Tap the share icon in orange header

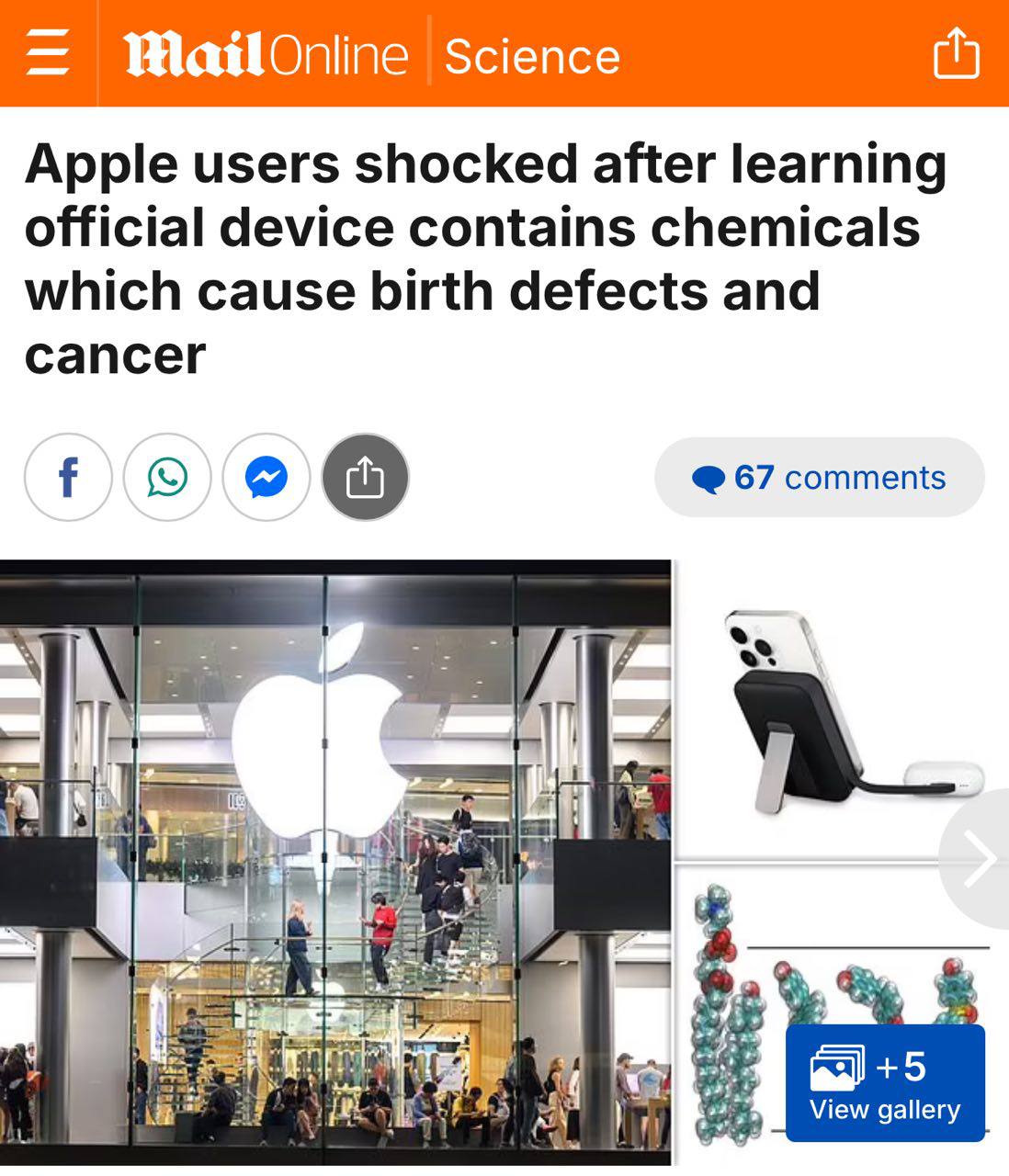(956, 52)
